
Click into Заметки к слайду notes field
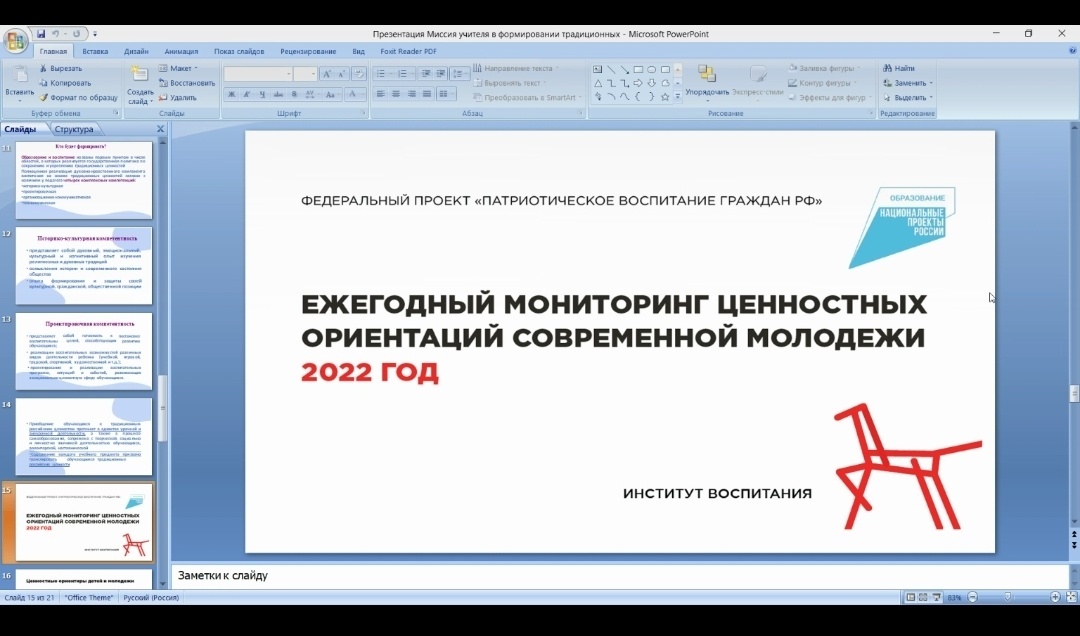pyautogui.click(x=620, y=575)
